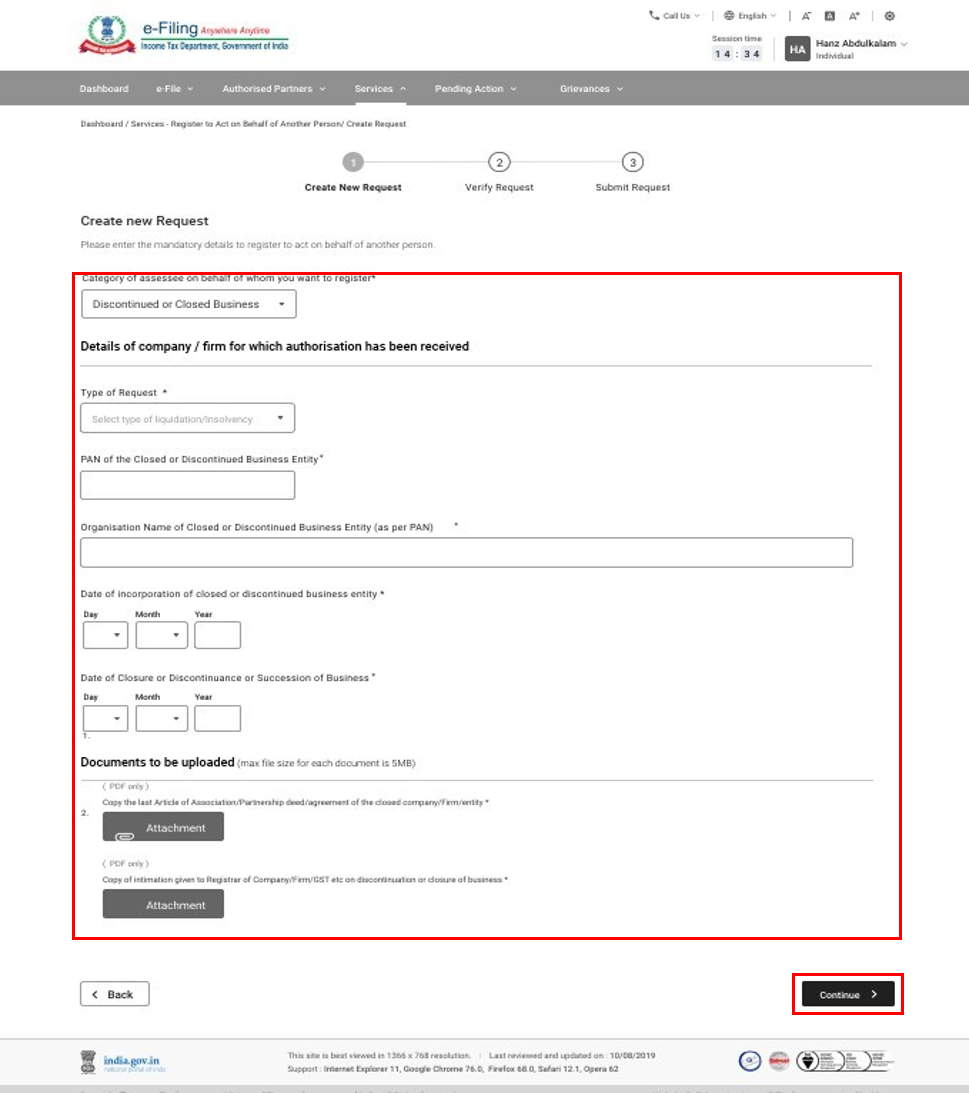Increase the page font size
This screenshot has height=1093, width=969.
pyautogui.click(x=854, y=16)
